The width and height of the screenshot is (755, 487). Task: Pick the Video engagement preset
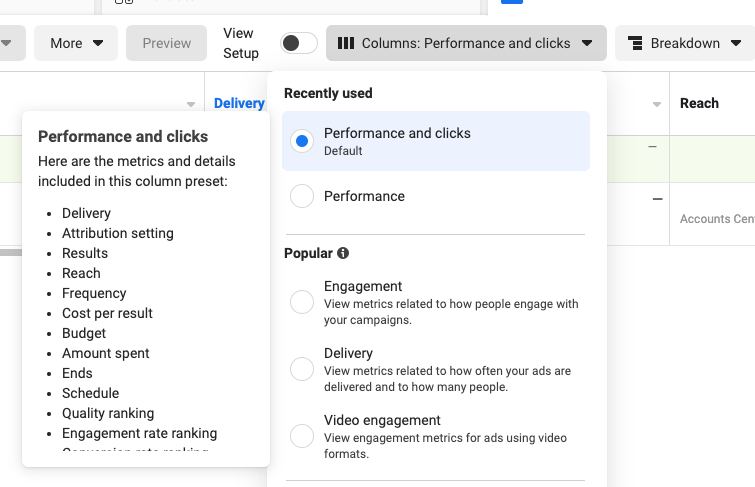(302, 436)
